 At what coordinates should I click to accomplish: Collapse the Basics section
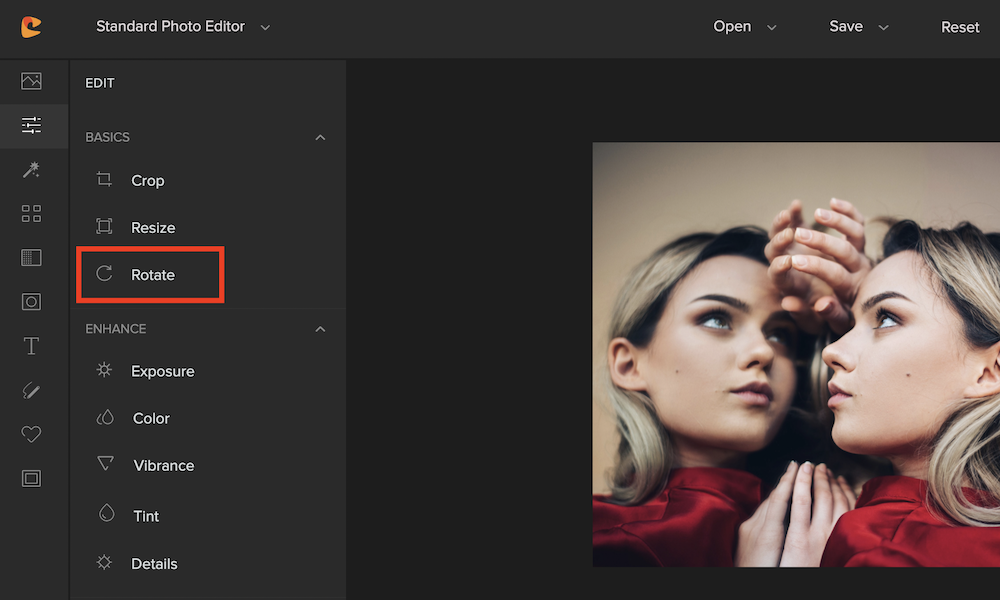coord(320,137)
